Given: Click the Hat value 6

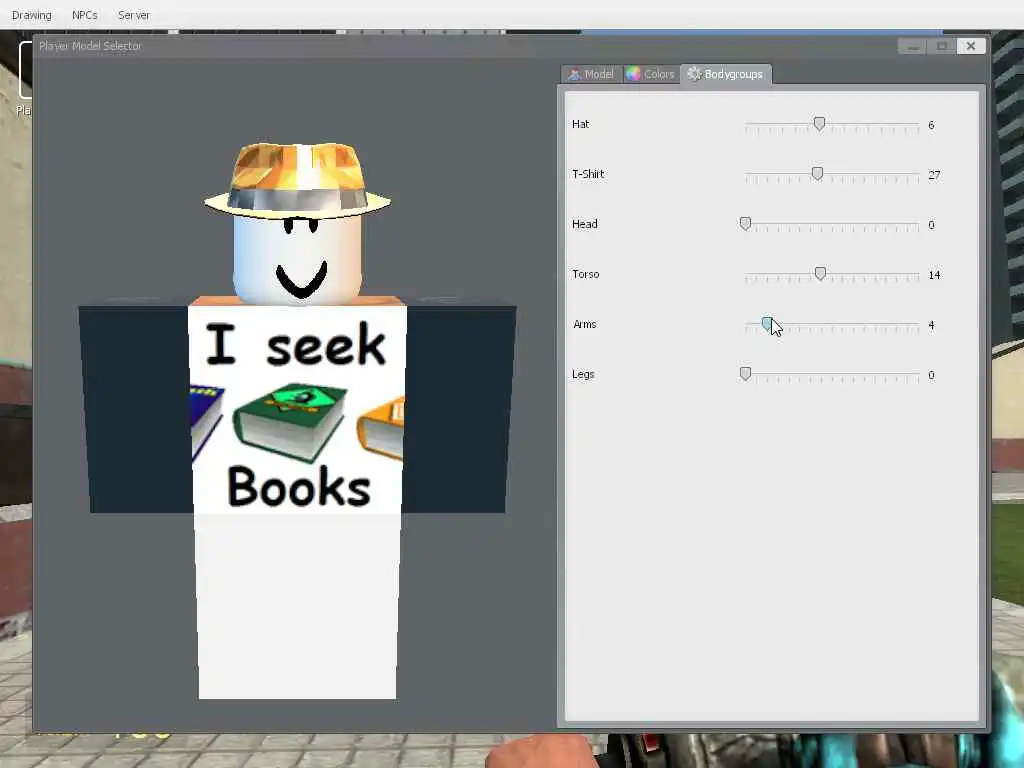Looking at the screenshot, I should 931,125.
